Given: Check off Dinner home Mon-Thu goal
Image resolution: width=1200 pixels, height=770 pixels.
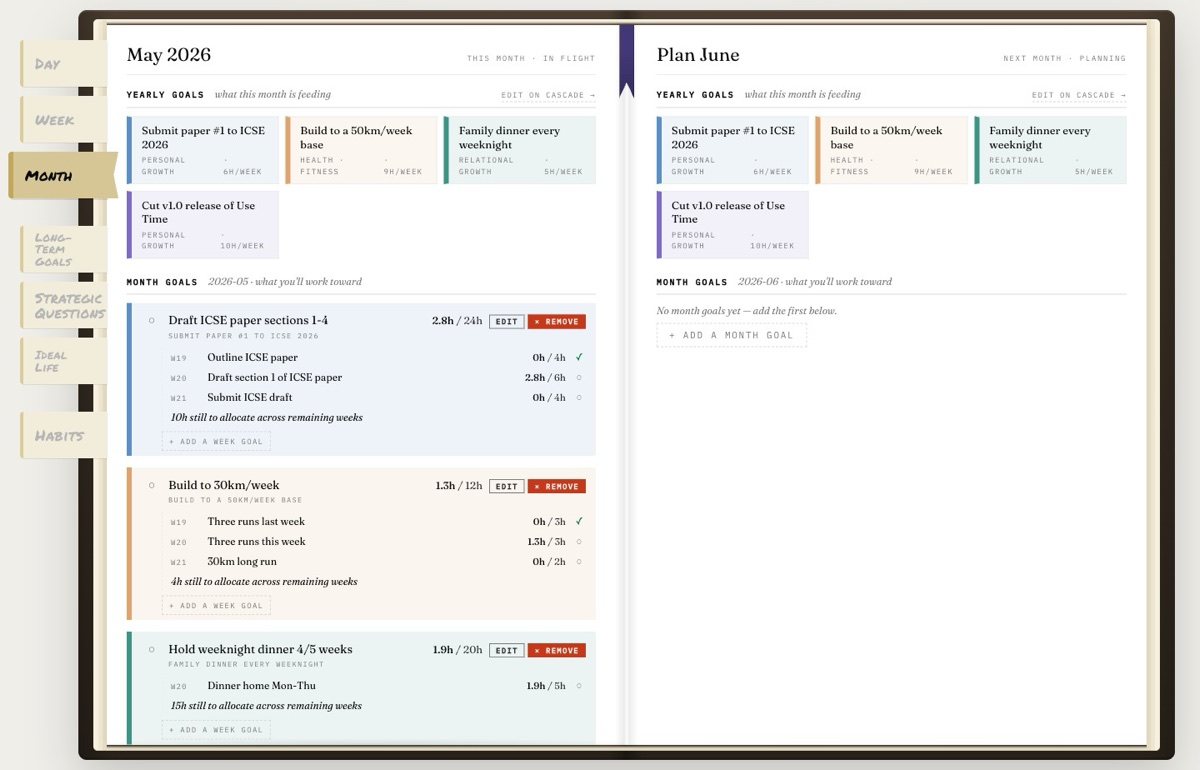Looking at the screenshot, I should pyautogui.click(x=579, y=686).
